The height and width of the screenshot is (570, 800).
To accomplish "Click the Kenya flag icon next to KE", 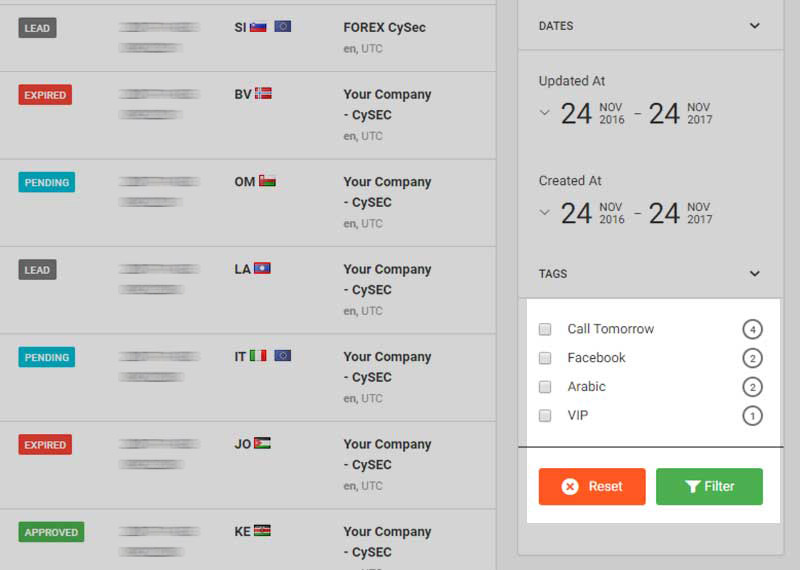I will pyautogui.click(x=262, y=531).
